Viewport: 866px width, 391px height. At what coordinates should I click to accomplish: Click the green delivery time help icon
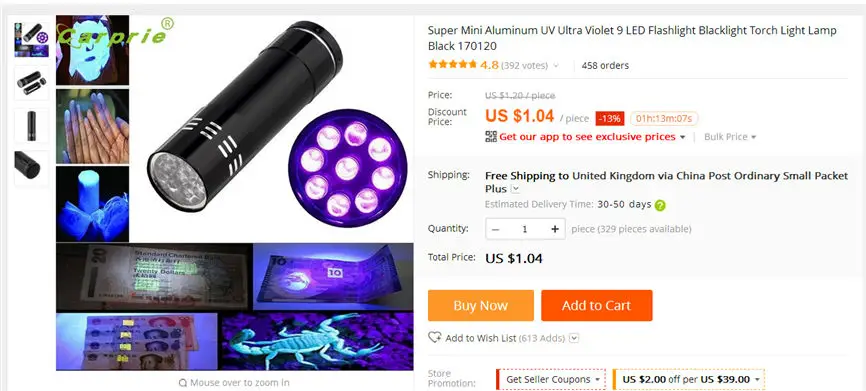[x=660, y=205]
